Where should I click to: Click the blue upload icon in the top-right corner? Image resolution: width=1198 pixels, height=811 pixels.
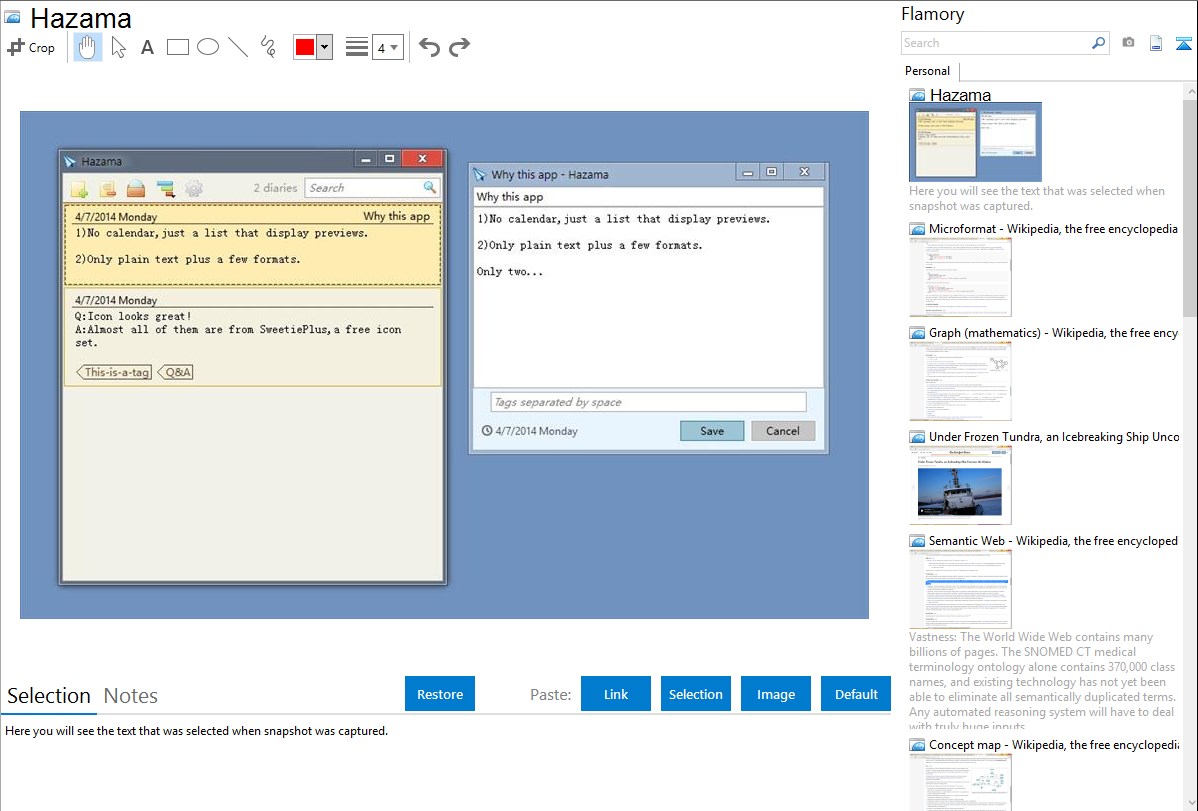(x=1183, y=43)
